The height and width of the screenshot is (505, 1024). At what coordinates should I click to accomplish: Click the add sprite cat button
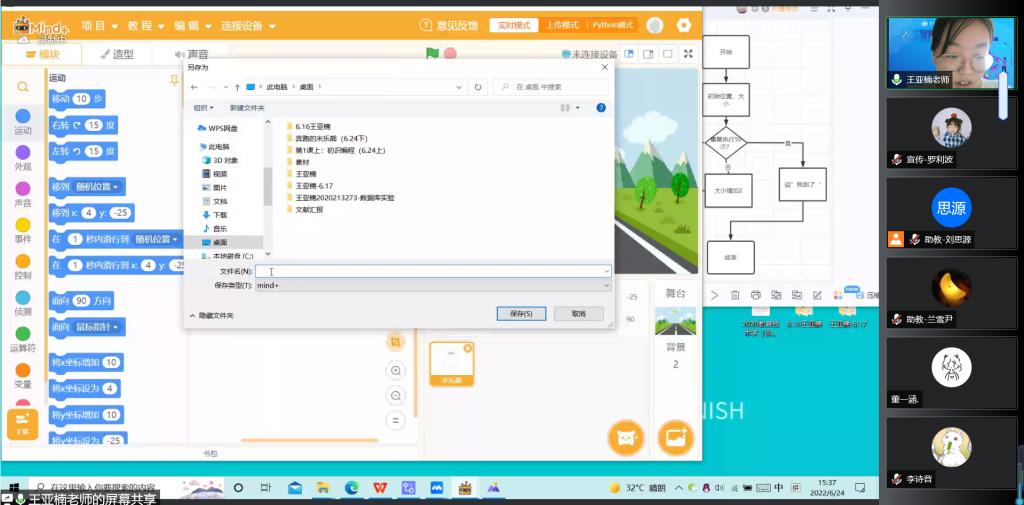coord(626,437)
